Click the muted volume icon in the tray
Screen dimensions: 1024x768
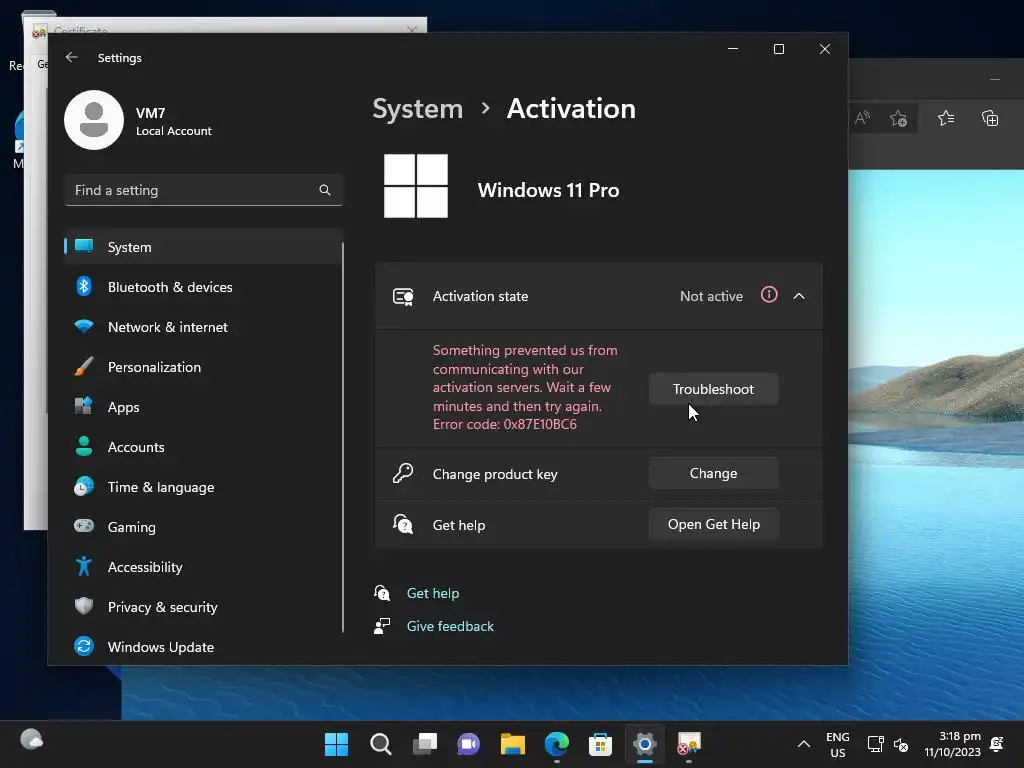(x=901, y=744)
